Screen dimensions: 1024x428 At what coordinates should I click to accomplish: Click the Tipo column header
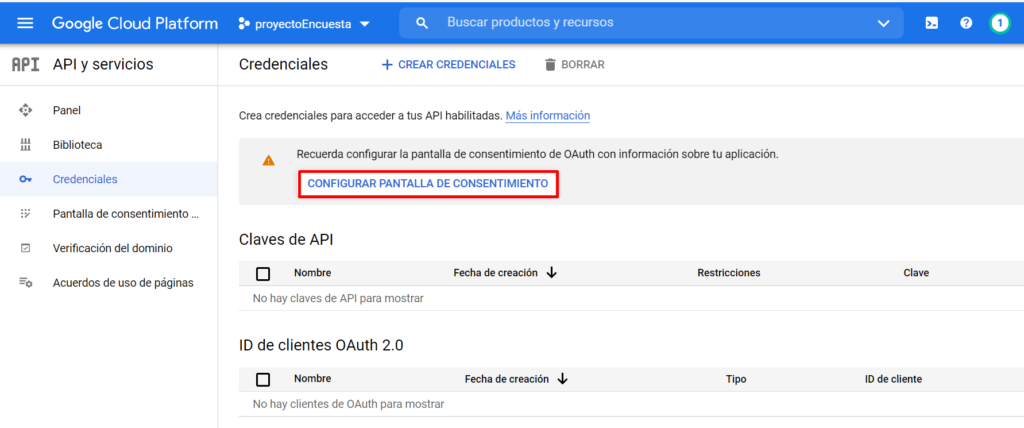tap(736, 379)
